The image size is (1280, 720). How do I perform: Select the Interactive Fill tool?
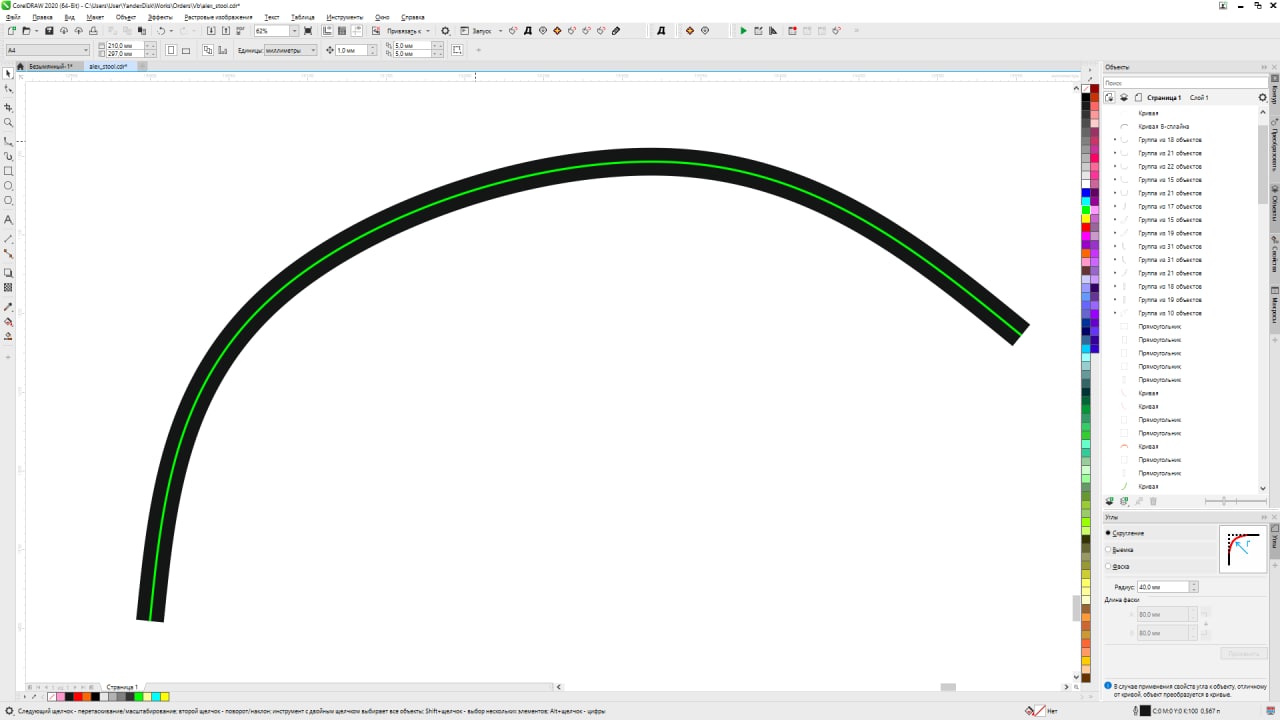tap(8, 322)
